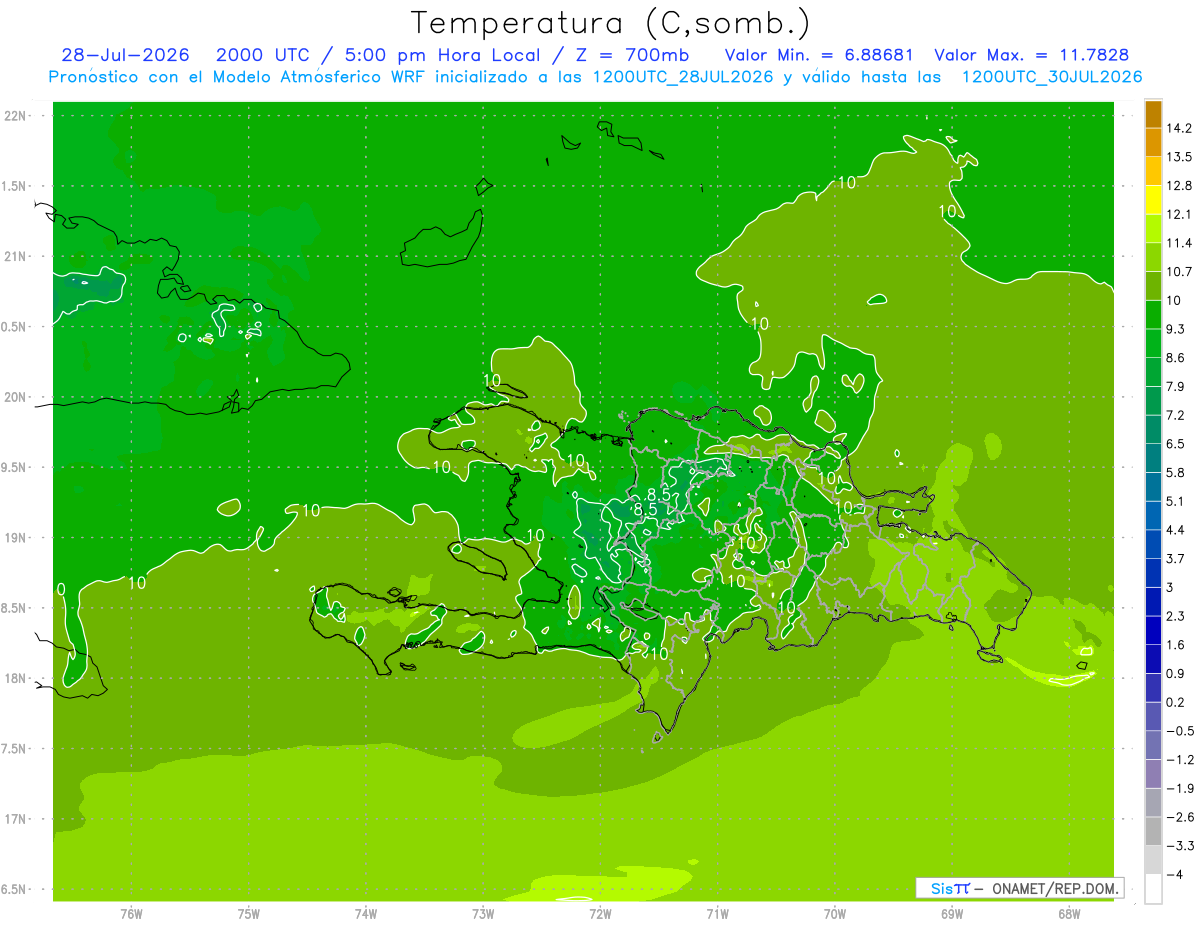Screen dimensions: 1200x927
Task: Click the init time "1200UTC_28JUL2026"
Action: pos(683,77)
